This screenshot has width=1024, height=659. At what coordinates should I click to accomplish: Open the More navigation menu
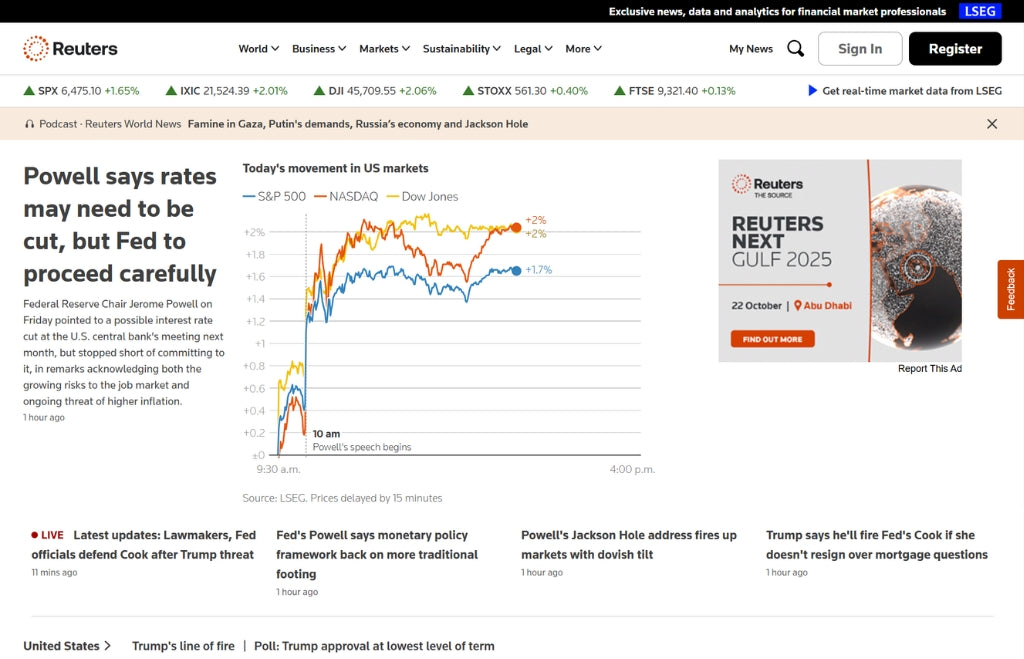[583, 48]
